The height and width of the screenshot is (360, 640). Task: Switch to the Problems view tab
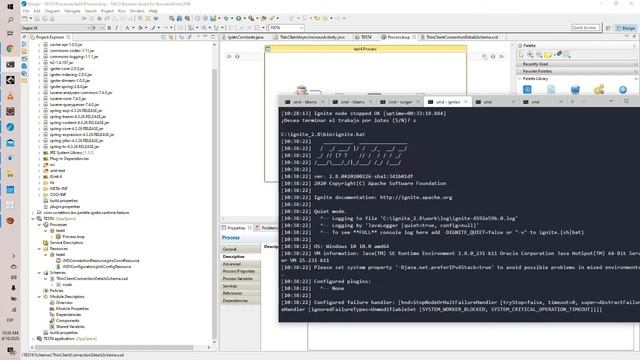click(267, 228)
